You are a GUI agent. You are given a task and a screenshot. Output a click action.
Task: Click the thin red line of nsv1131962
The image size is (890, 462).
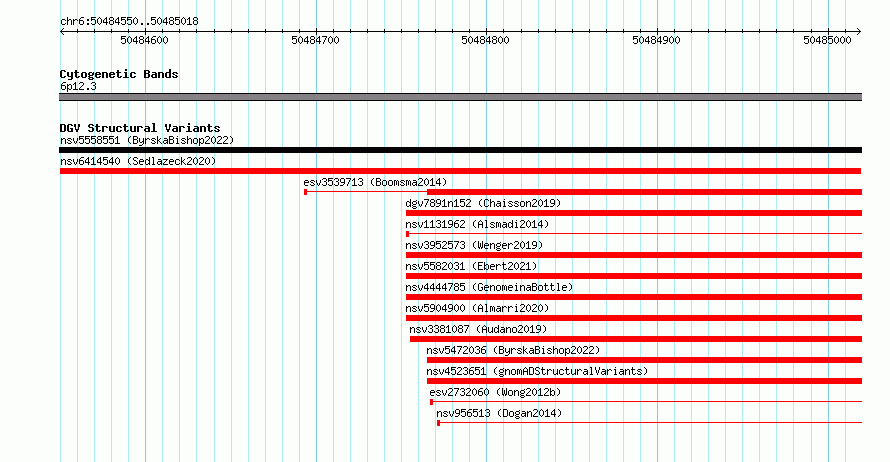tap(635, 234)
